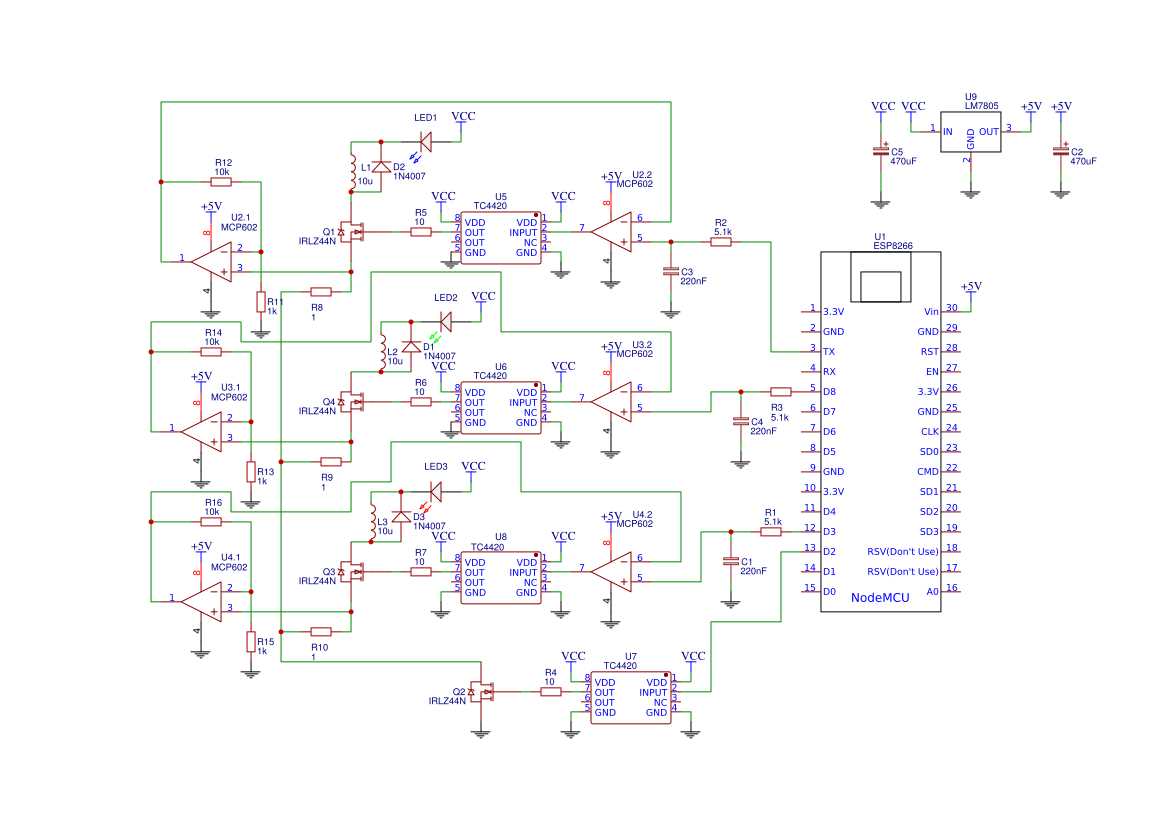The width and height of the screenshot is (1172, 829).
Task: Click the R15 1k vertical resistor
Action: [251, 641]
